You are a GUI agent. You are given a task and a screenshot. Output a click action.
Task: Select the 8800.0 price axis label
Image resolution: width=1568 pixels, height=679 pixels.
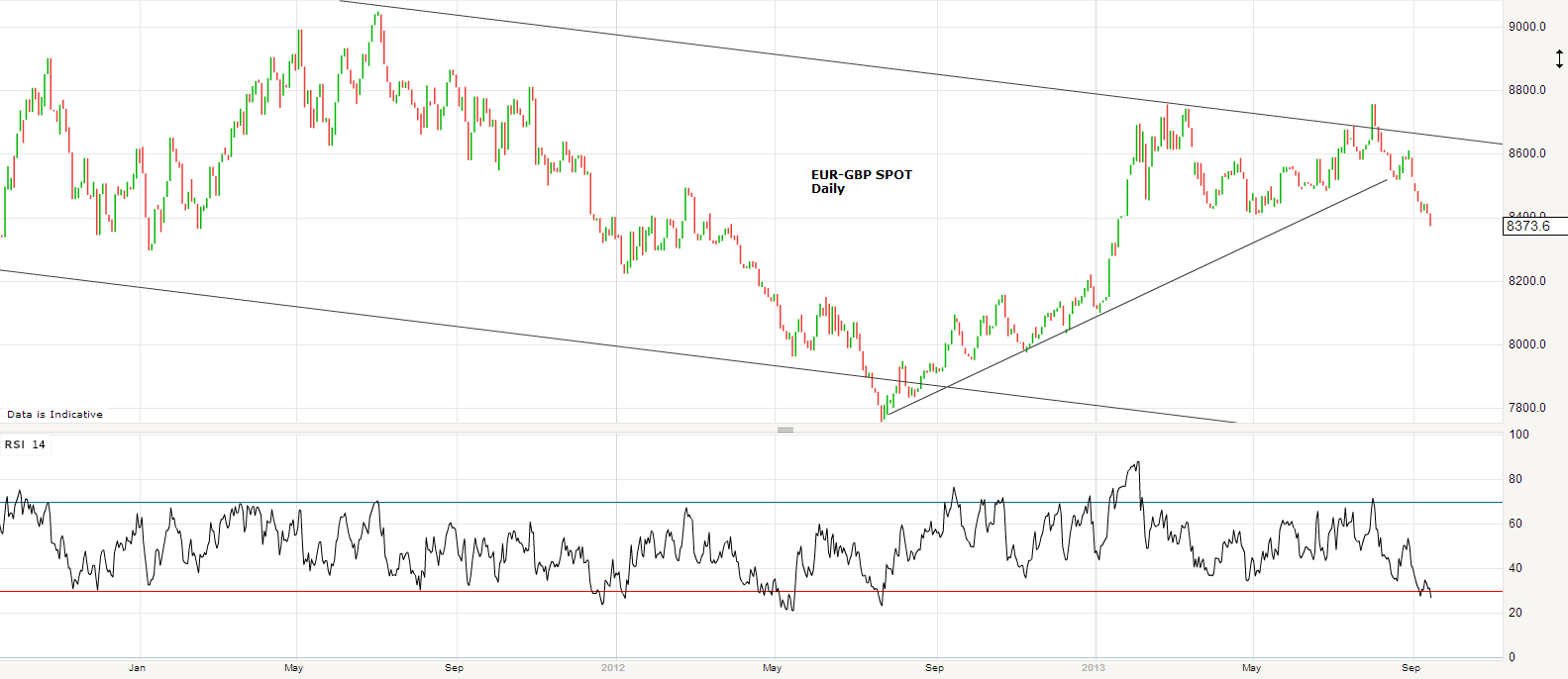tap(1526, 90)
